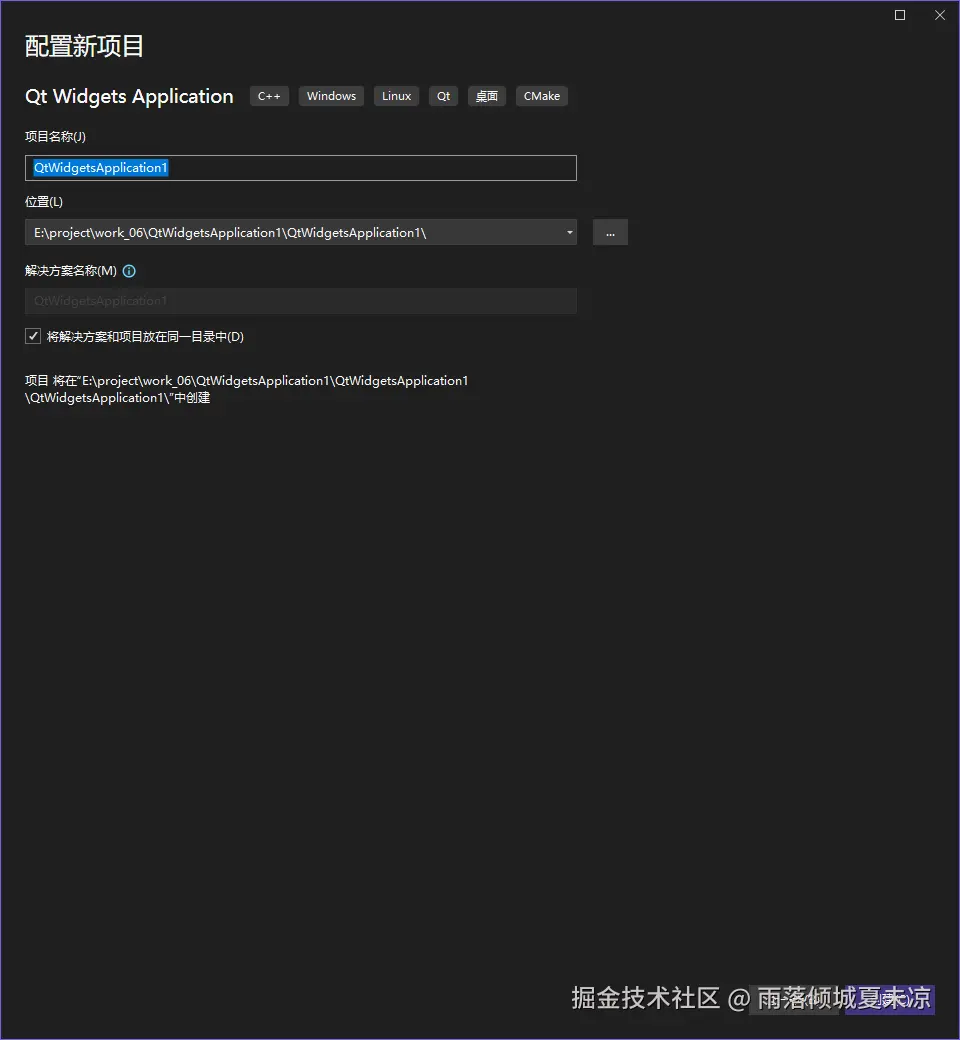The width and height of the screenshot is (960, 1040).
Task: Click the CMake tag
Action: [541, 96]
